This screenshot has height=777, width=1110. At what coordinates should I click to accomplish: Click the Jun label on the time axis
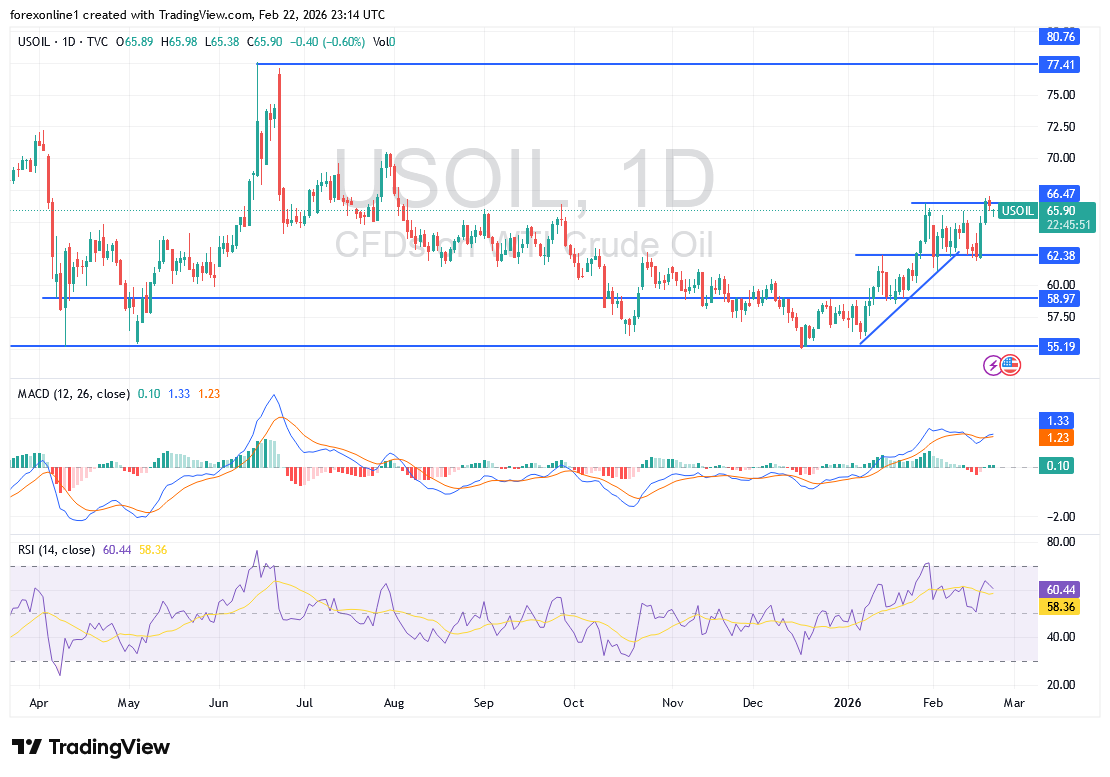click(x=220, y=703)
